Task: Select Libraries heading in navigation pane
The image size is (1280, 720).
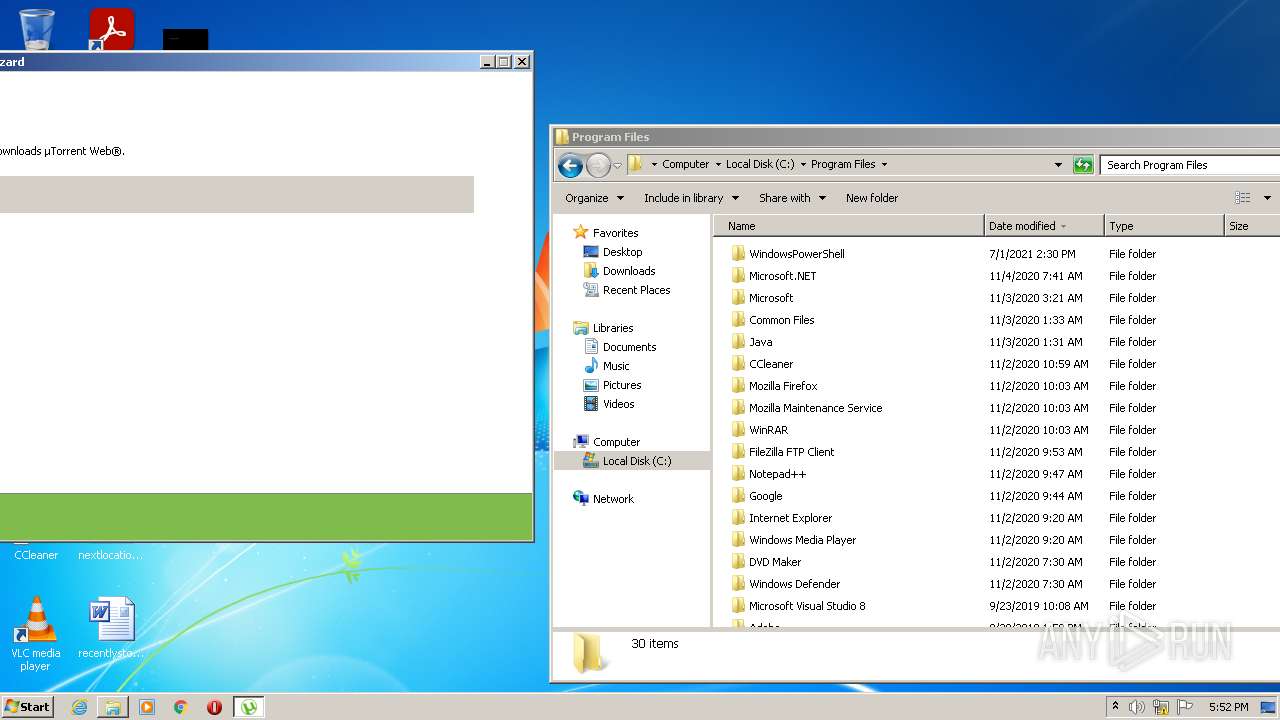Action: pos(612,328)
